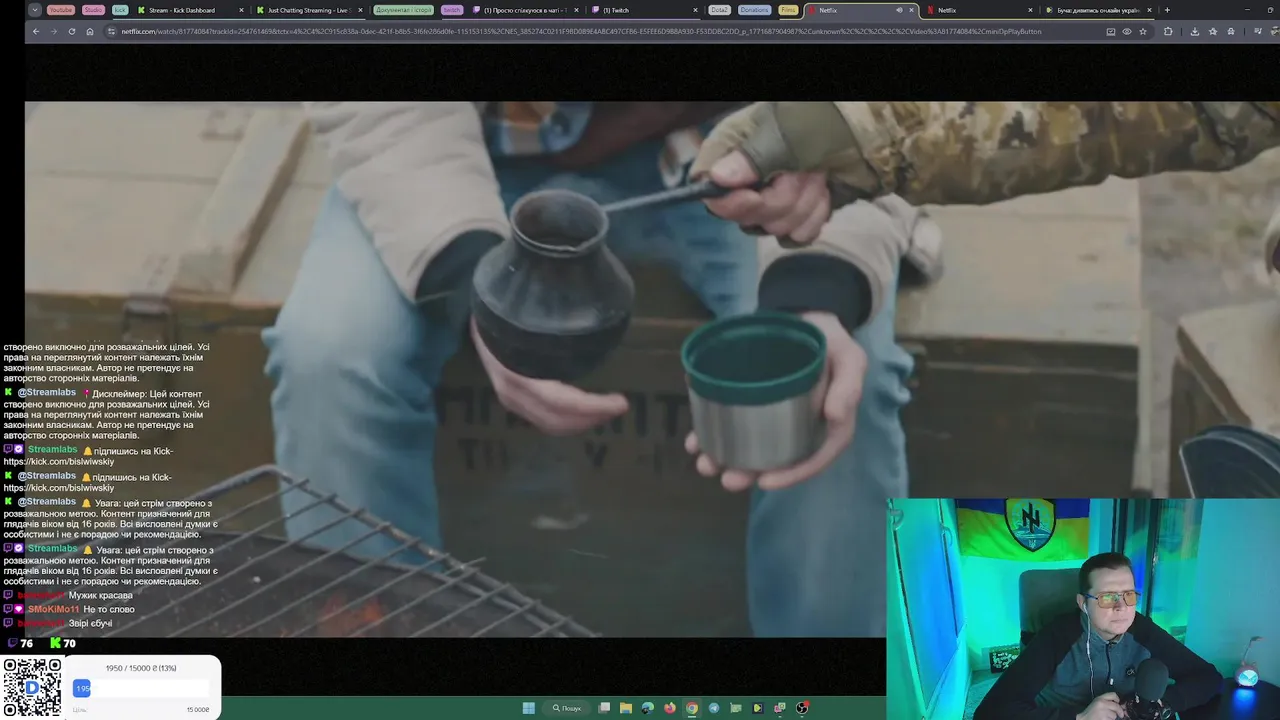
Task: Reload the Netflix page
Action: [x=72, y=31]
